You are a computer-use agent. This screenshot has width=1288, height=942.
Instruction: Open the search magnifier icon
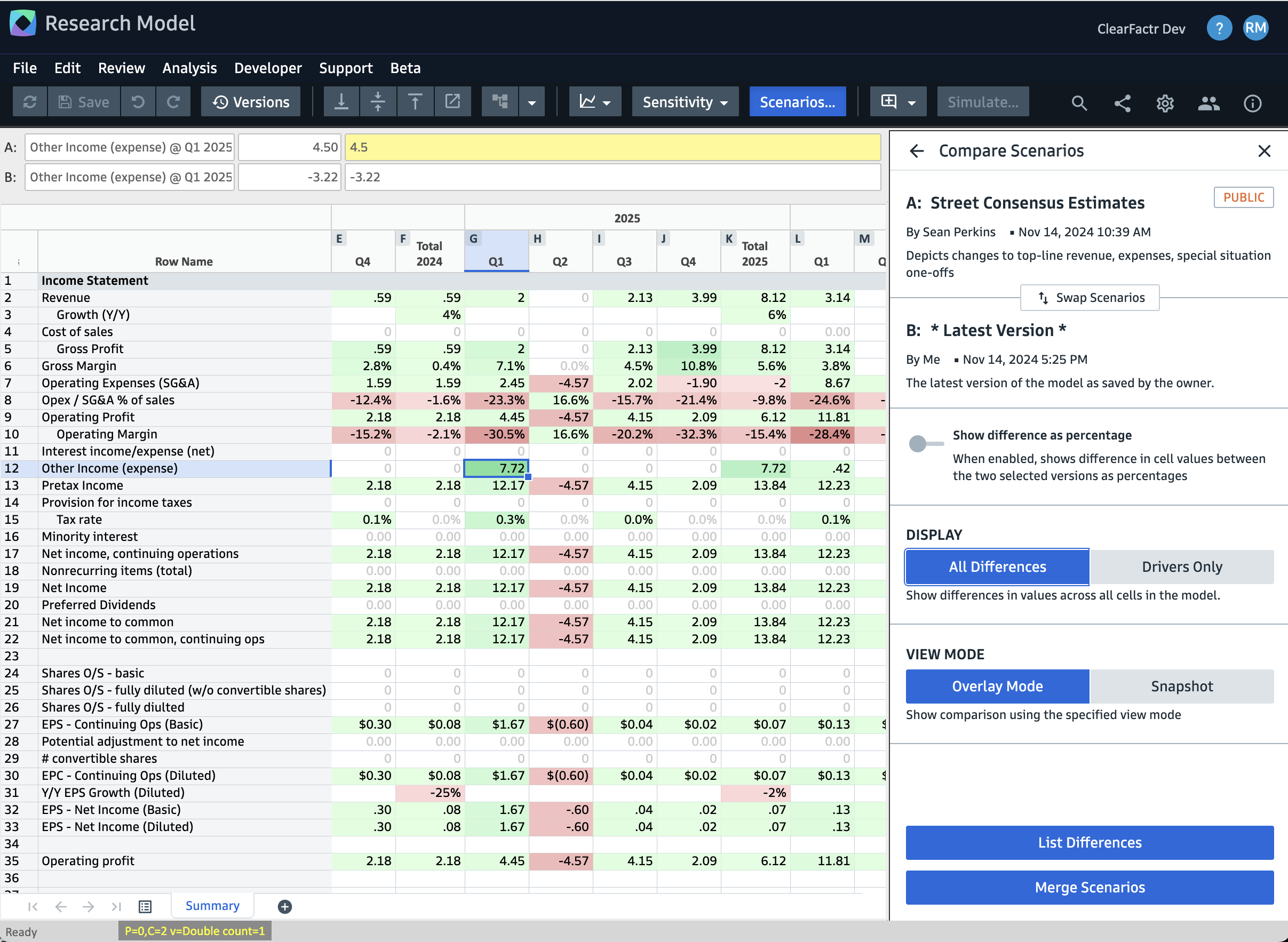pos(1079,103)
